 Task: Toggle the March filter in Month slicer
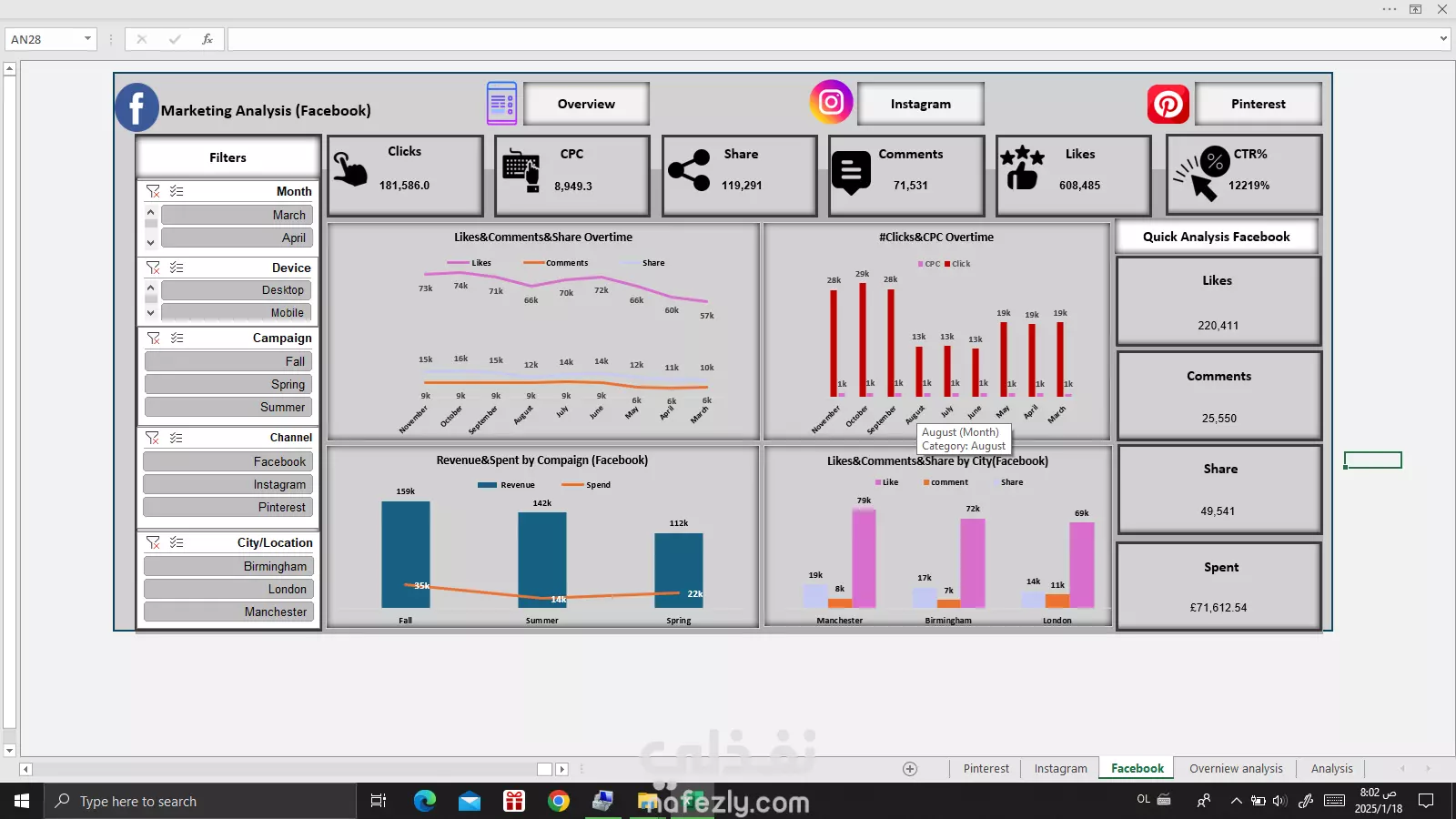[237, 215]
